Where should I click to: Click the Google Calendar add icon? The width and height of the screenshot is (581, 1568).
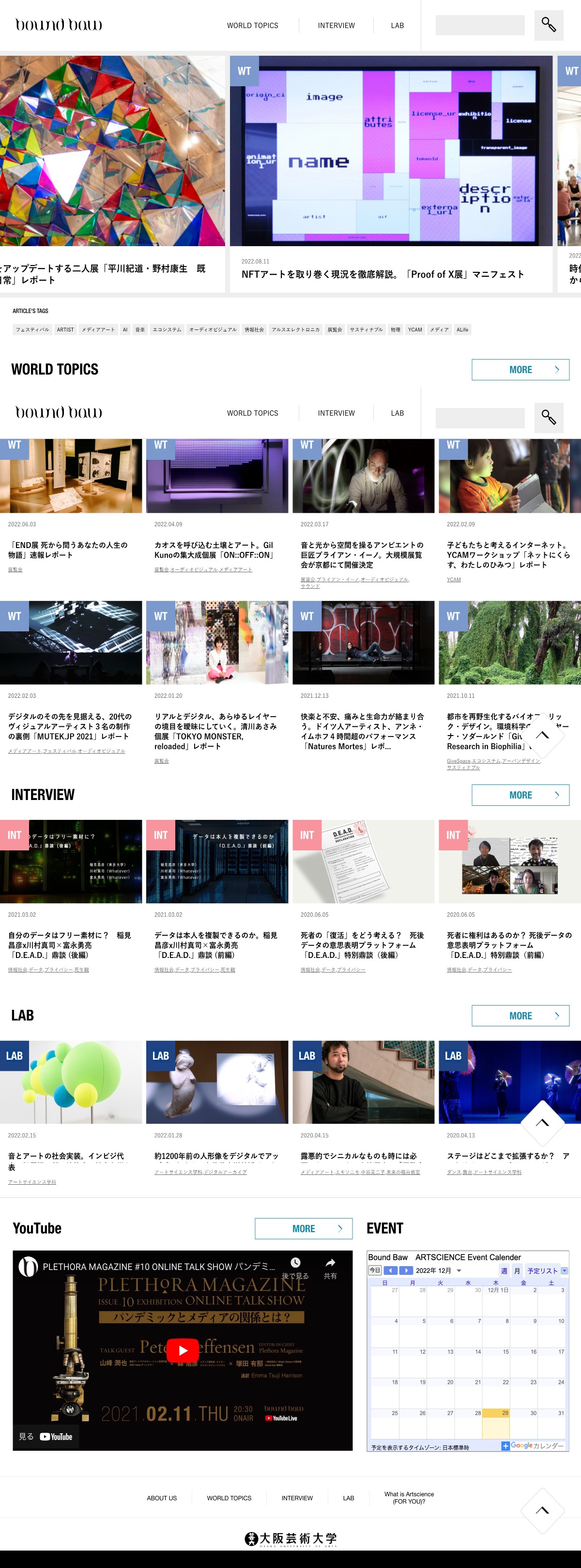click(x=505, y=1446)
